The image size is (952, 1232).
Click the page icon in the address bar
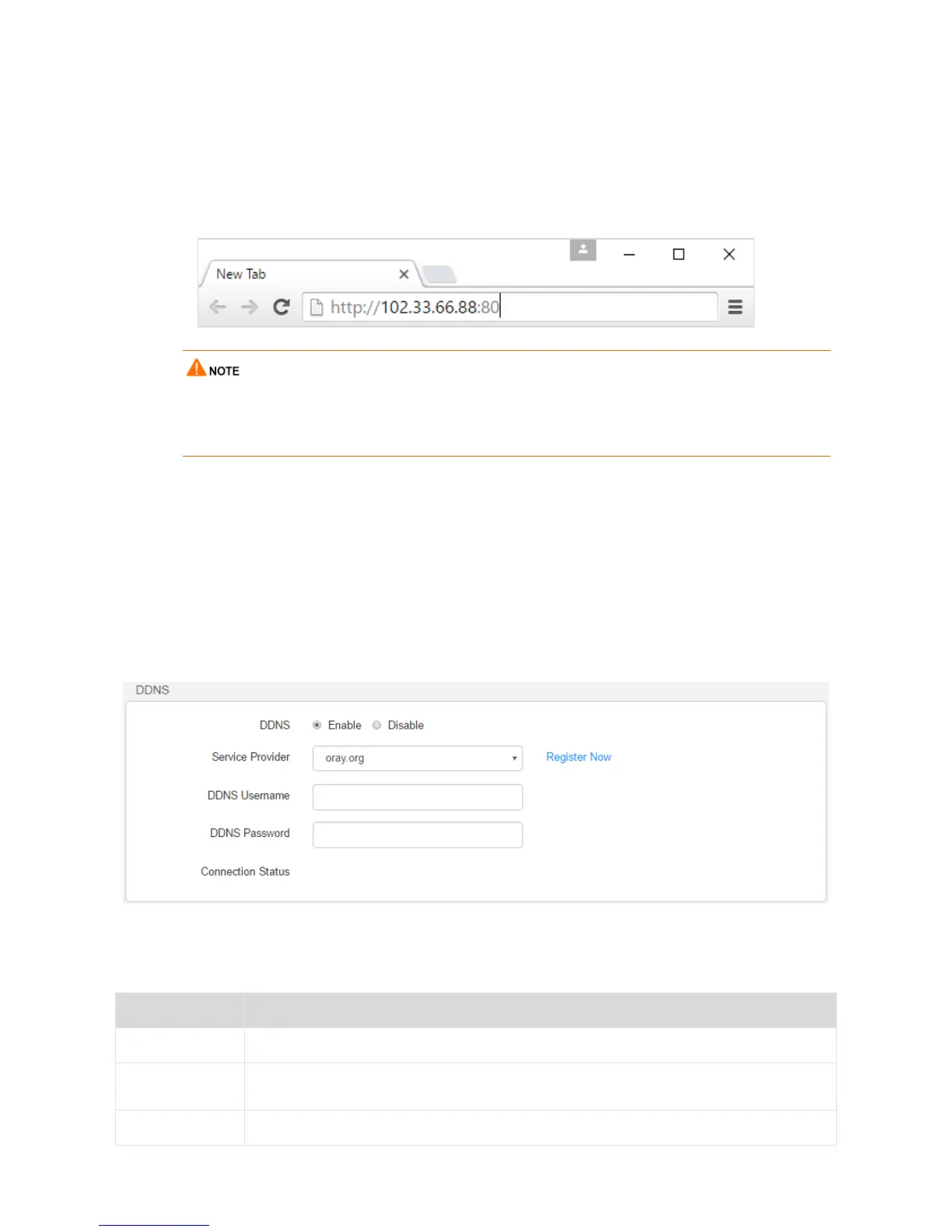click(317, 307)
